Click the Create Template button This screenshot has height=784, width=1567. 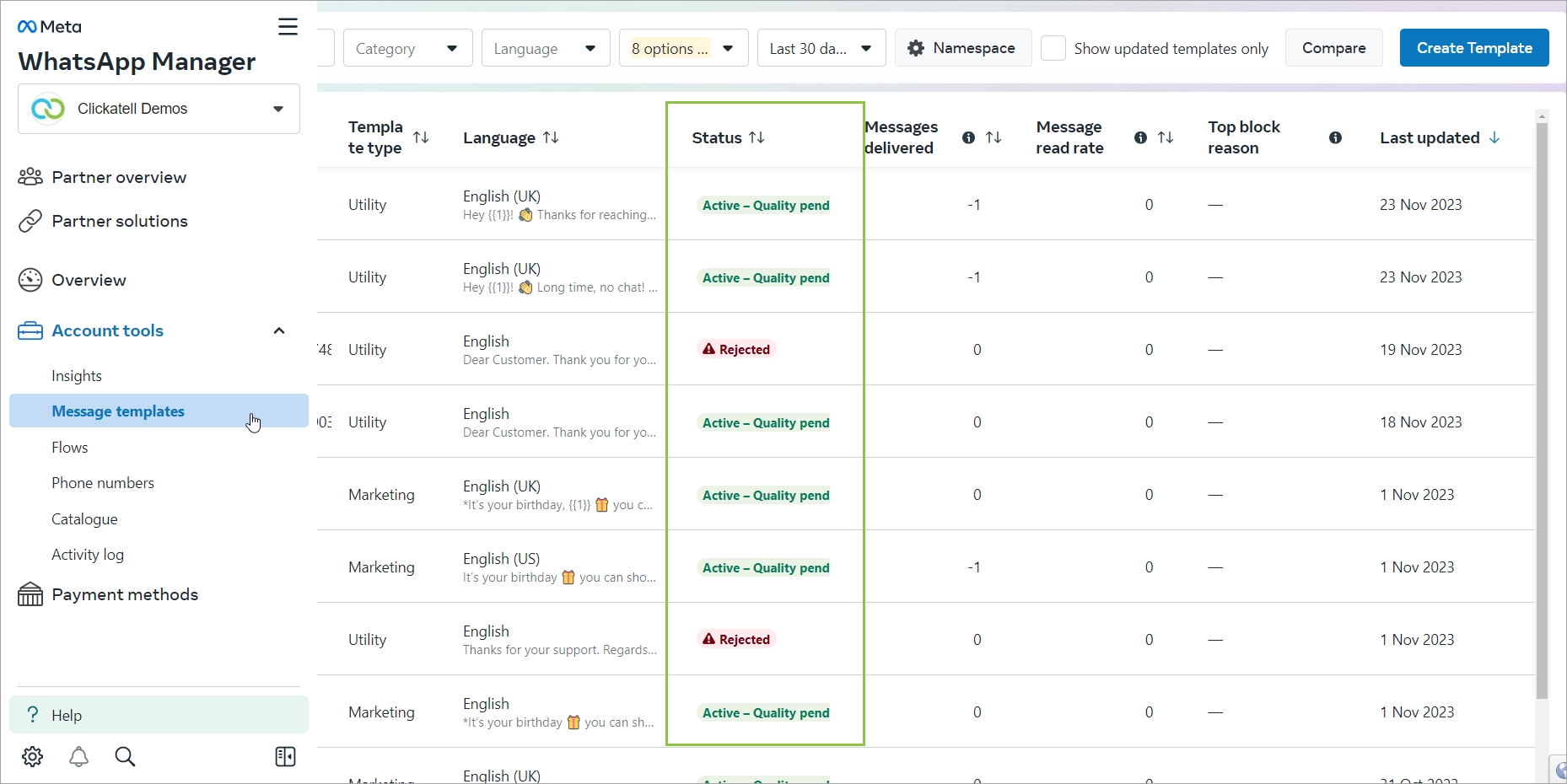pos(1473,48)
